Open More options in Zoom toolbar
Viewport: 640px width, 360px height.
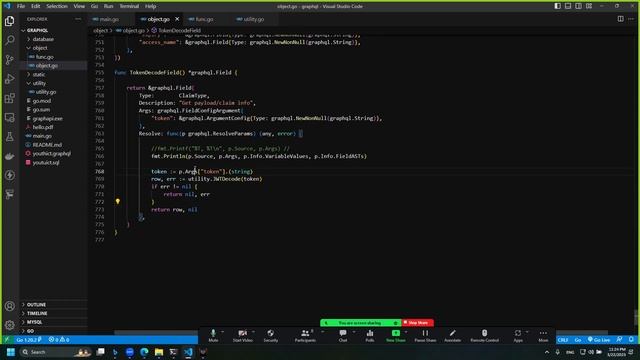[543, 336]
